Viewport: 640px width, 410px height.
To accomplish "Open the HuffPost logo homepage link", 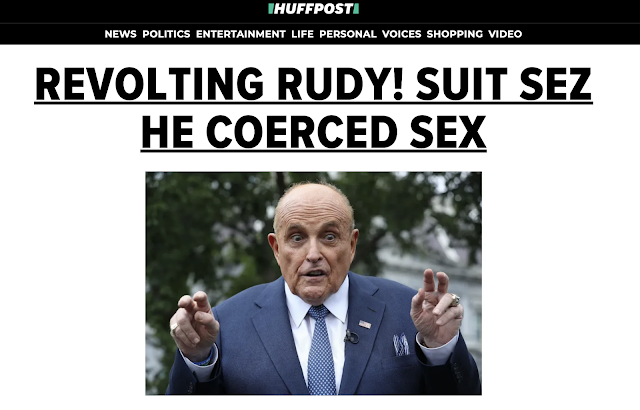I will tap(313, 9).
